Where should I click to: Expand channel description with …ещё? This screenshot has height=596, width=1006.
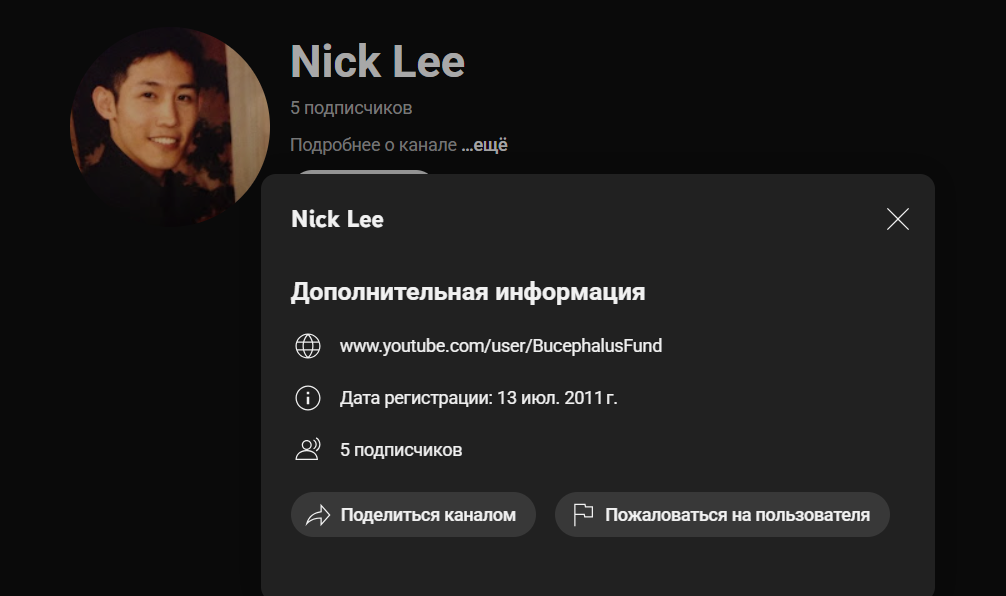pyautogui.click(x=484, y=145)
